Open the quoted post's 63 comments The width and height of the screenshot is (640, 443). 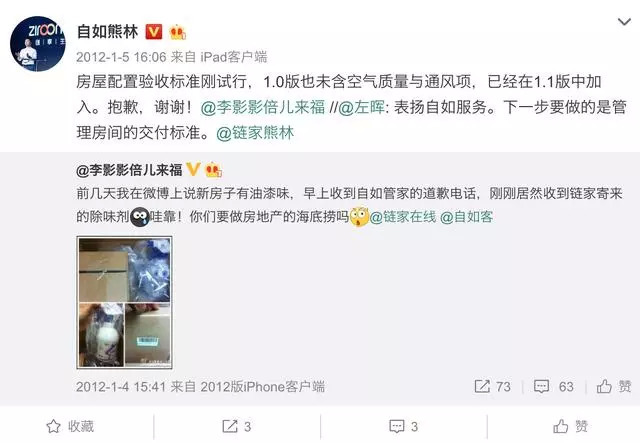554,386
